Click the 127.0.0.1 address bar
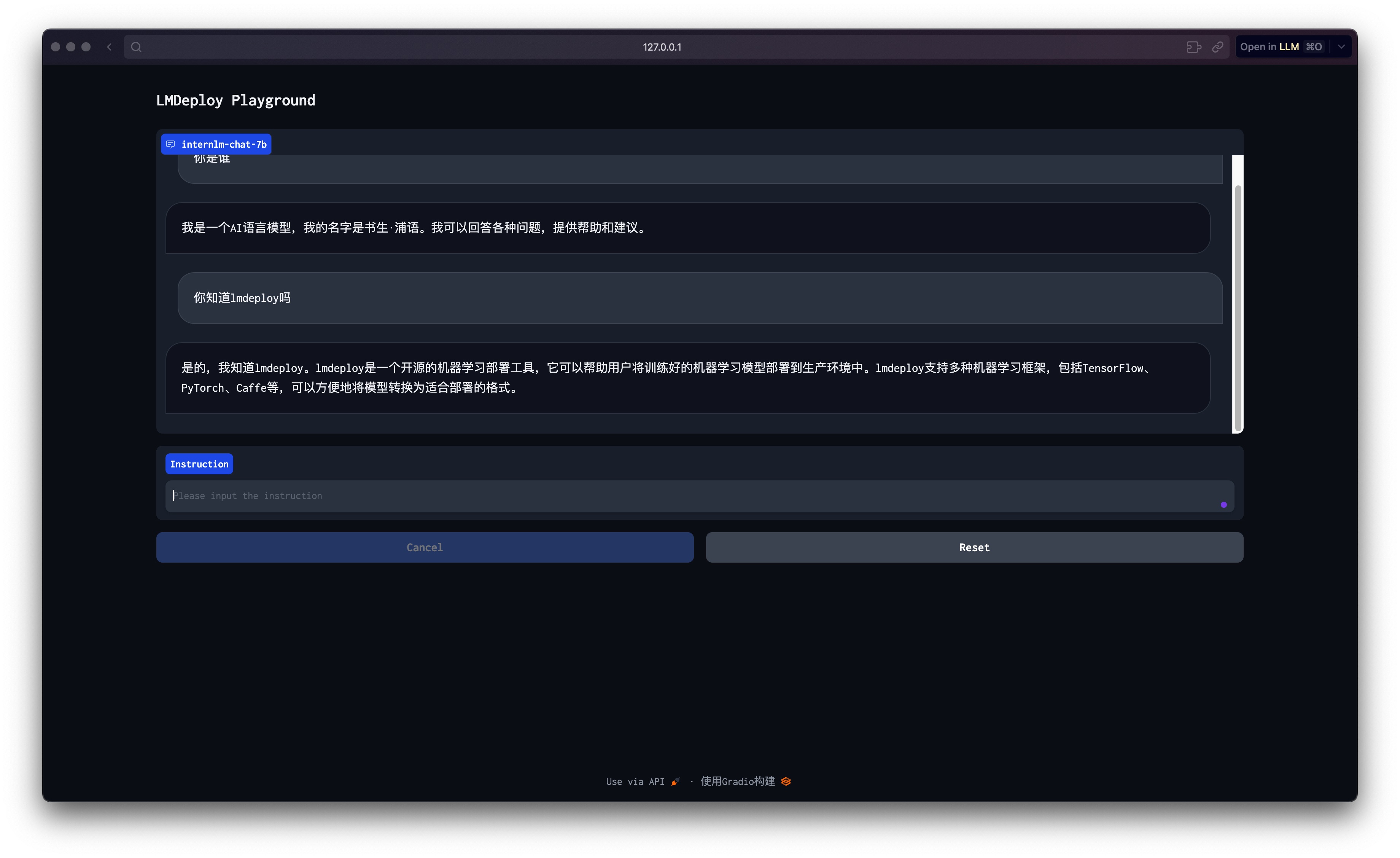1400x858 pixels. point(662,46)
